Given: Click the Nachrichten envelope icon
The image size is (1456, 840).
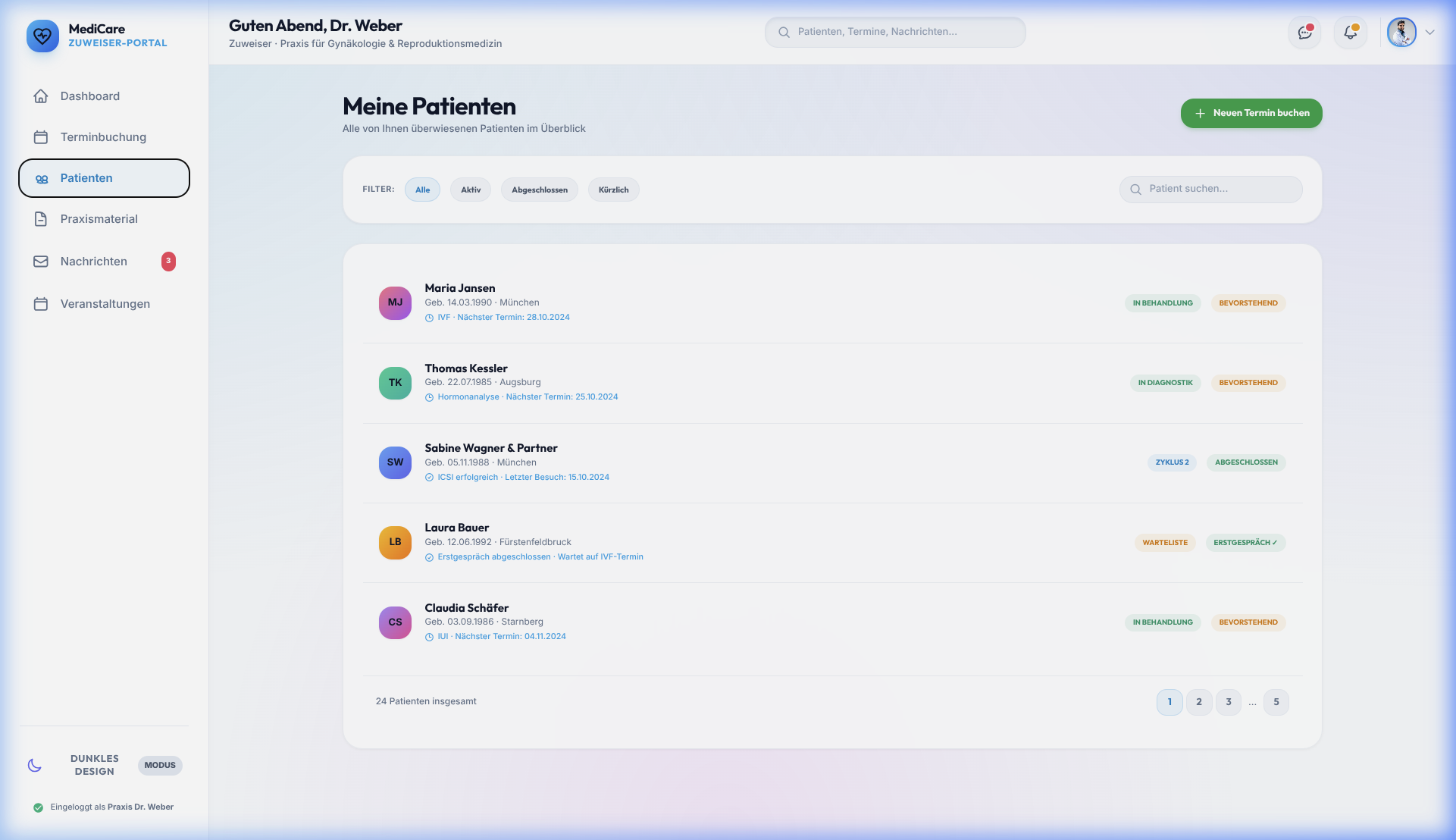Looking at the screenshot, I should tap(41, 262).
